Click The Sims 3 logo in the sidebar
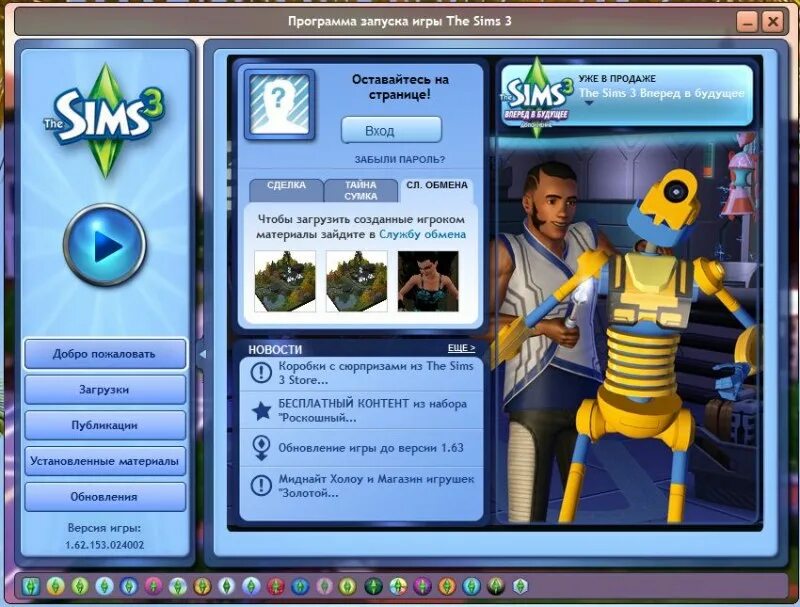Viewport: 800px width, 607px height. (105, 120)
